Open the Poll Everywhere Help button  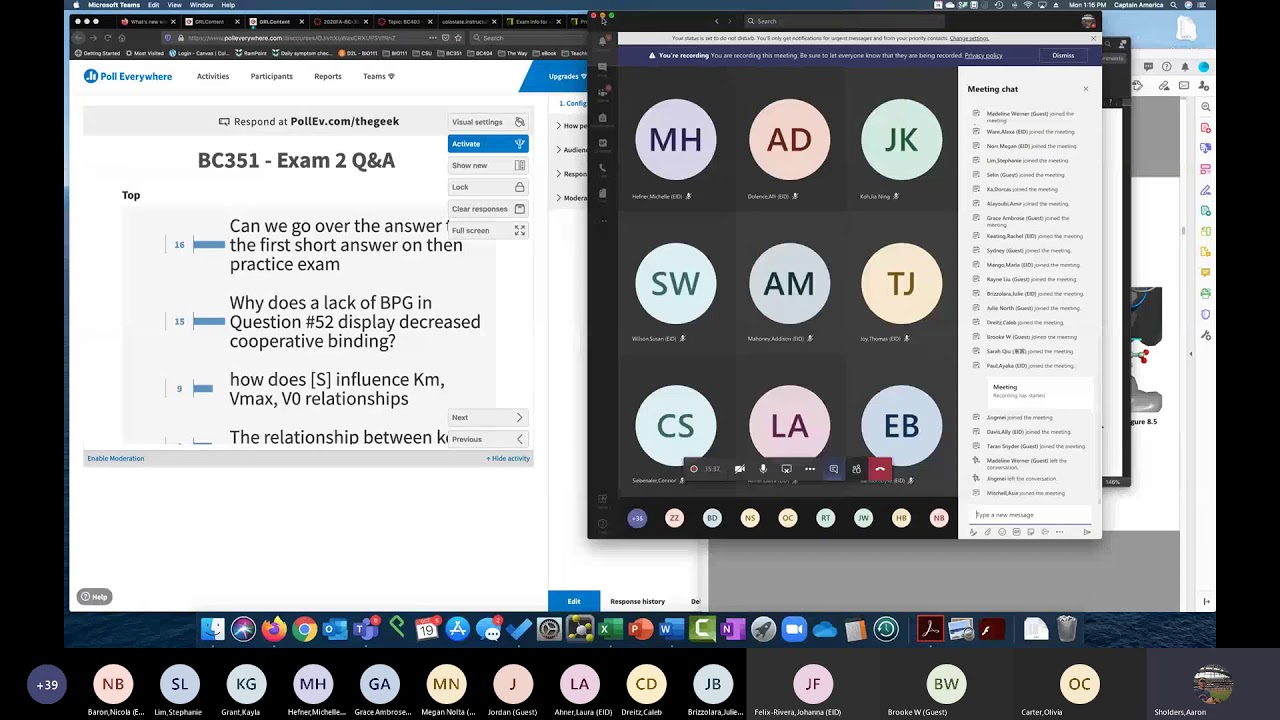tap(94, 597)
